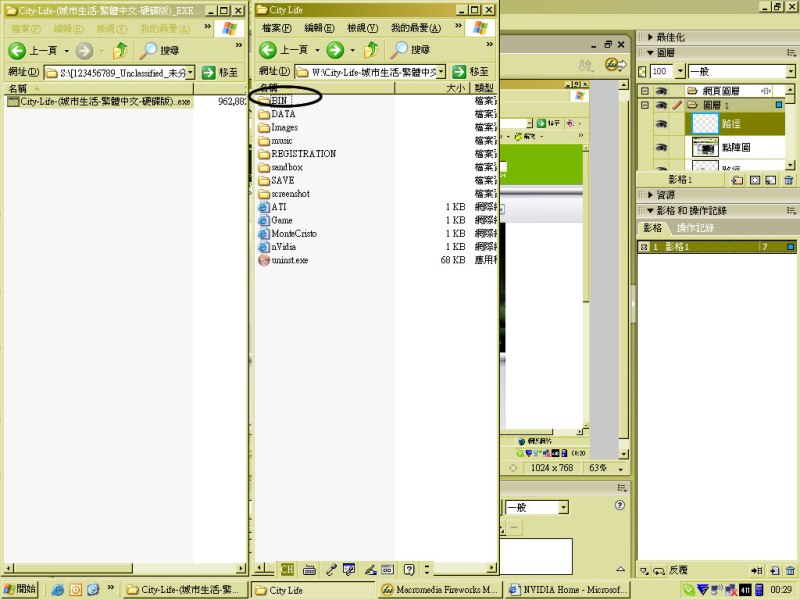Select the uninst.exe file
The width and height of the screenshot is (800, 600).
tap(283, 260)
